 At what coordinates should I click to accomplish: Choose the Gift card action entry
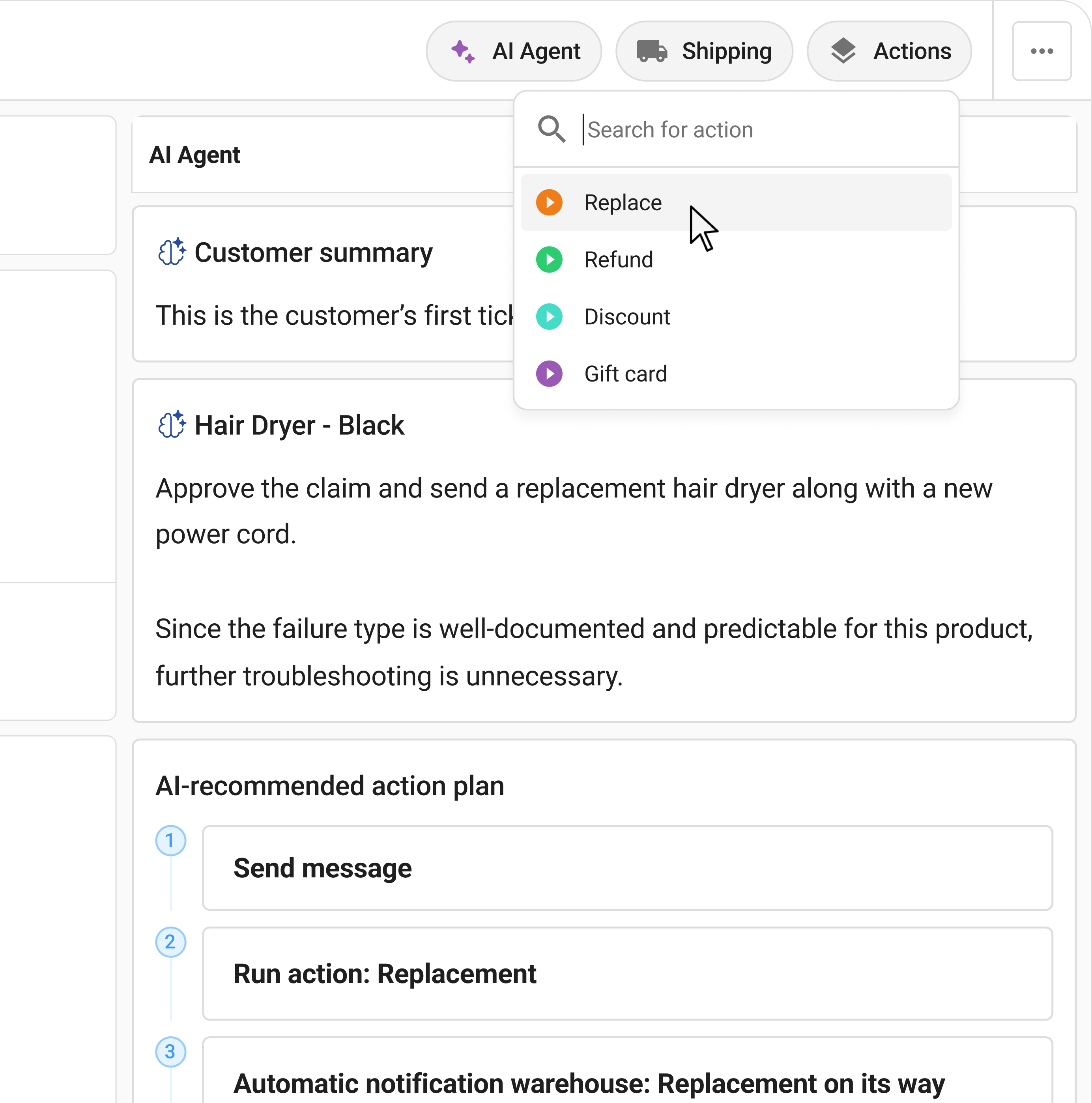tap(625, 374)
